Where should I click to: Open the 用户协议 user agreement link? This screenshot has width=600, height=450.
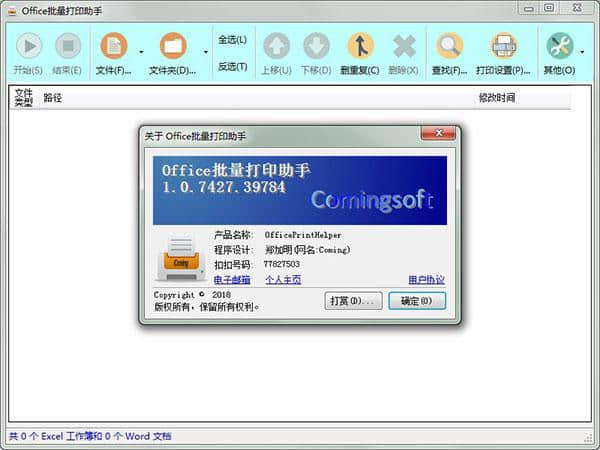pyautogui.click(x=426, y=280)
